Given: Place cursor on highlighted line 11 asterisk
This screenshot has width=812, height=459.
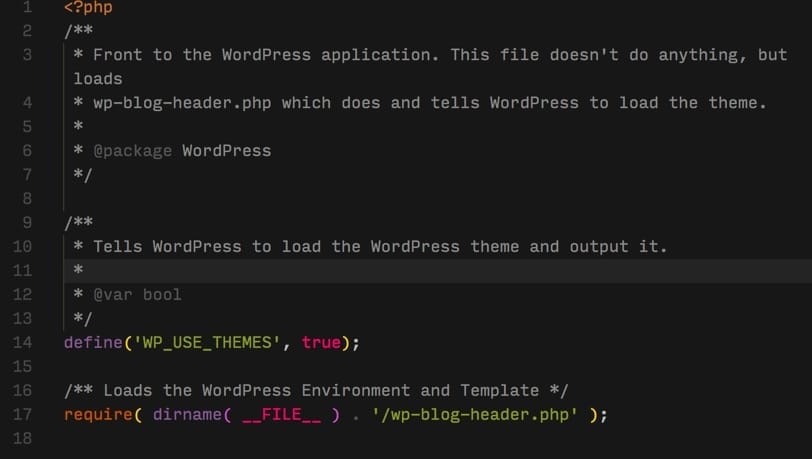Looking at the screenshot, I should coord(78,270).
